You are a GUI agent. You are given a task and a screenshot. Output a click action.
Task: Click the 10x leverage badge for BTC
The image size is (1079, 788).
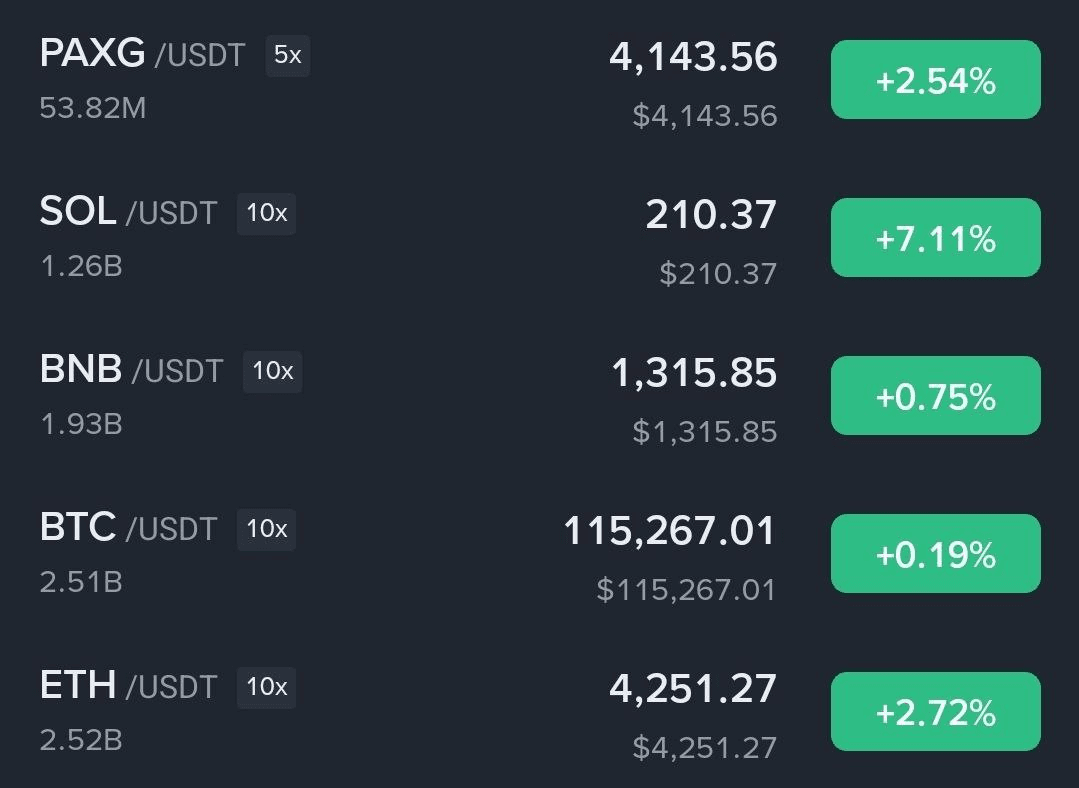(266, 529)
